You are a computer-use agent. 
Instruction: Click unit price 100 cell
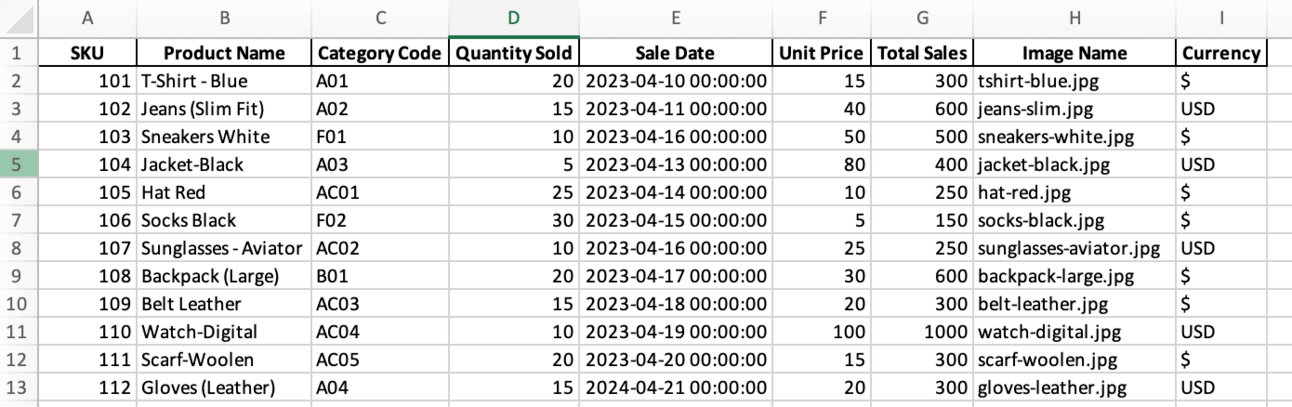tap(822, 331)
